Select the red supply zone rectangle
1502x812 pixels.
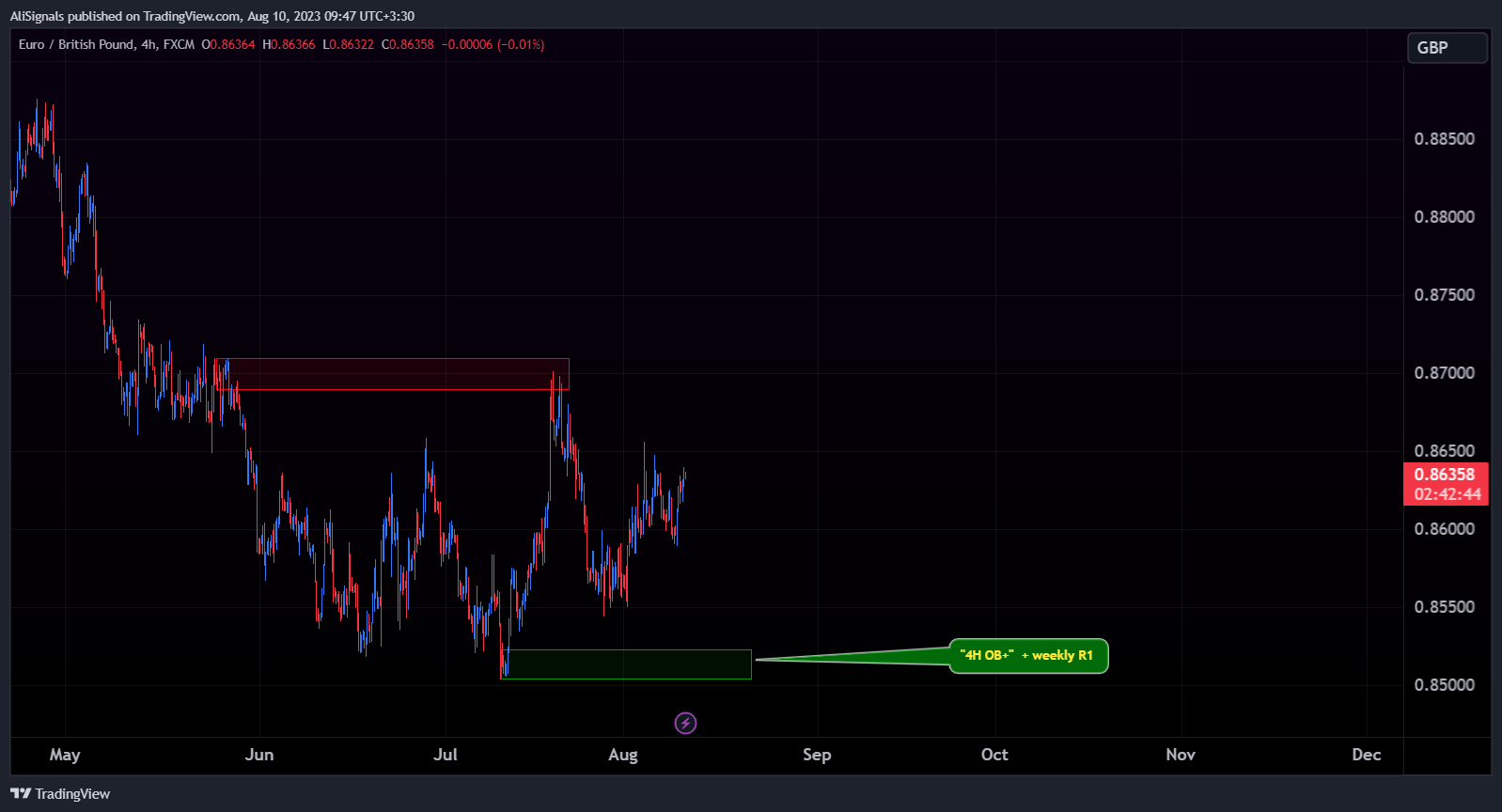tap(392, 374)
